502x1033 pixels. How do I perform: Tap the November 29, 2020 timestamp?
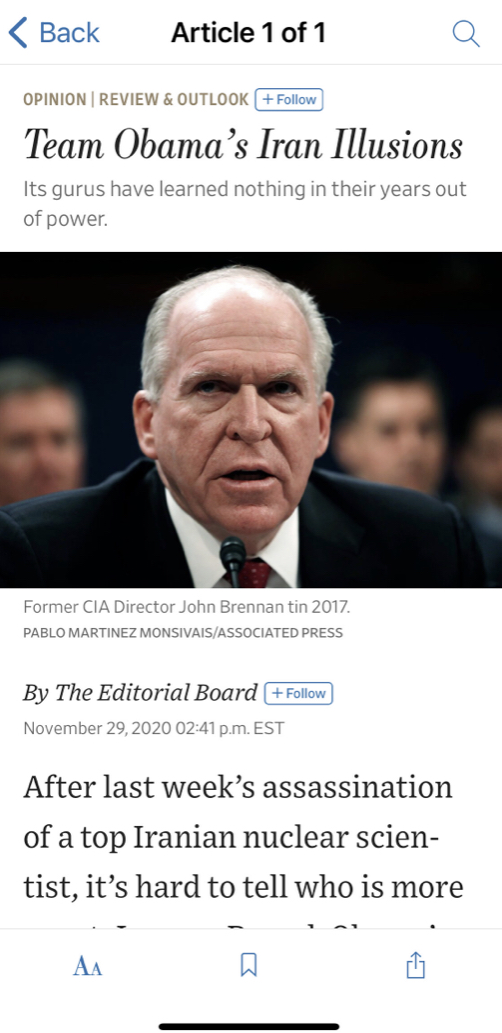153,729
